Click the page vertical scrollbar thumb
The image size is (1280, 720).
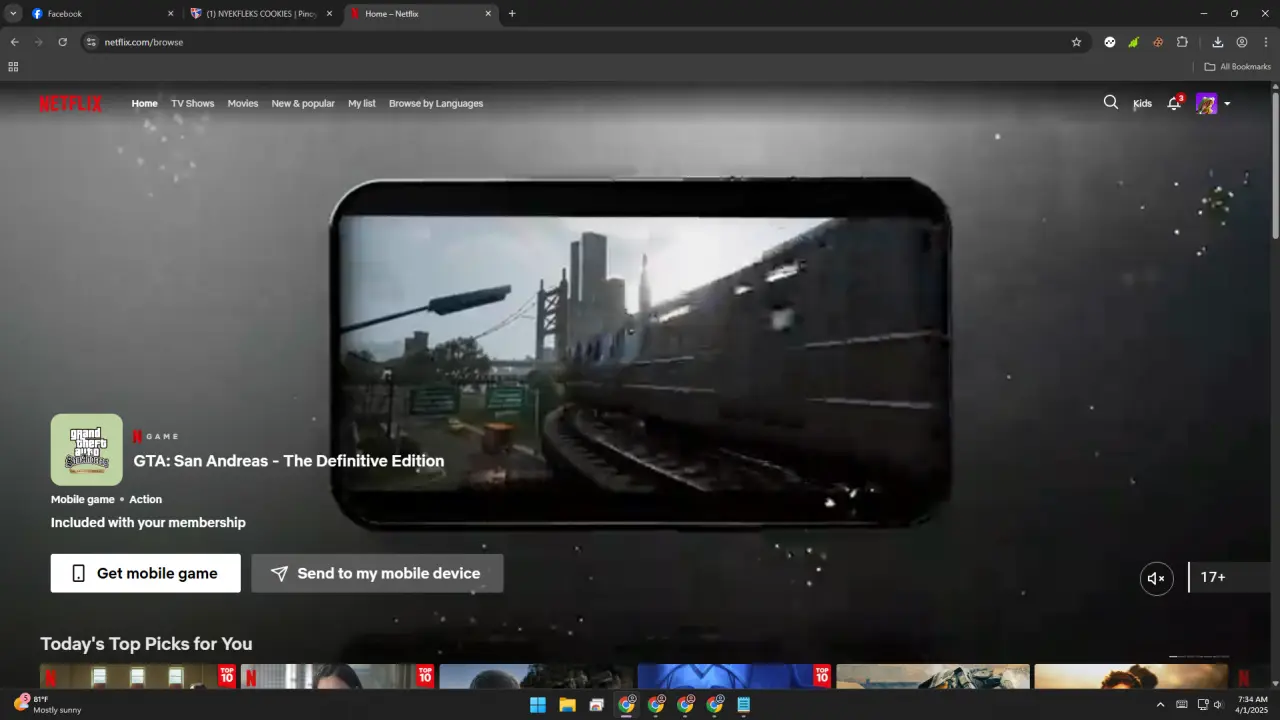(x=1275, y=165)
